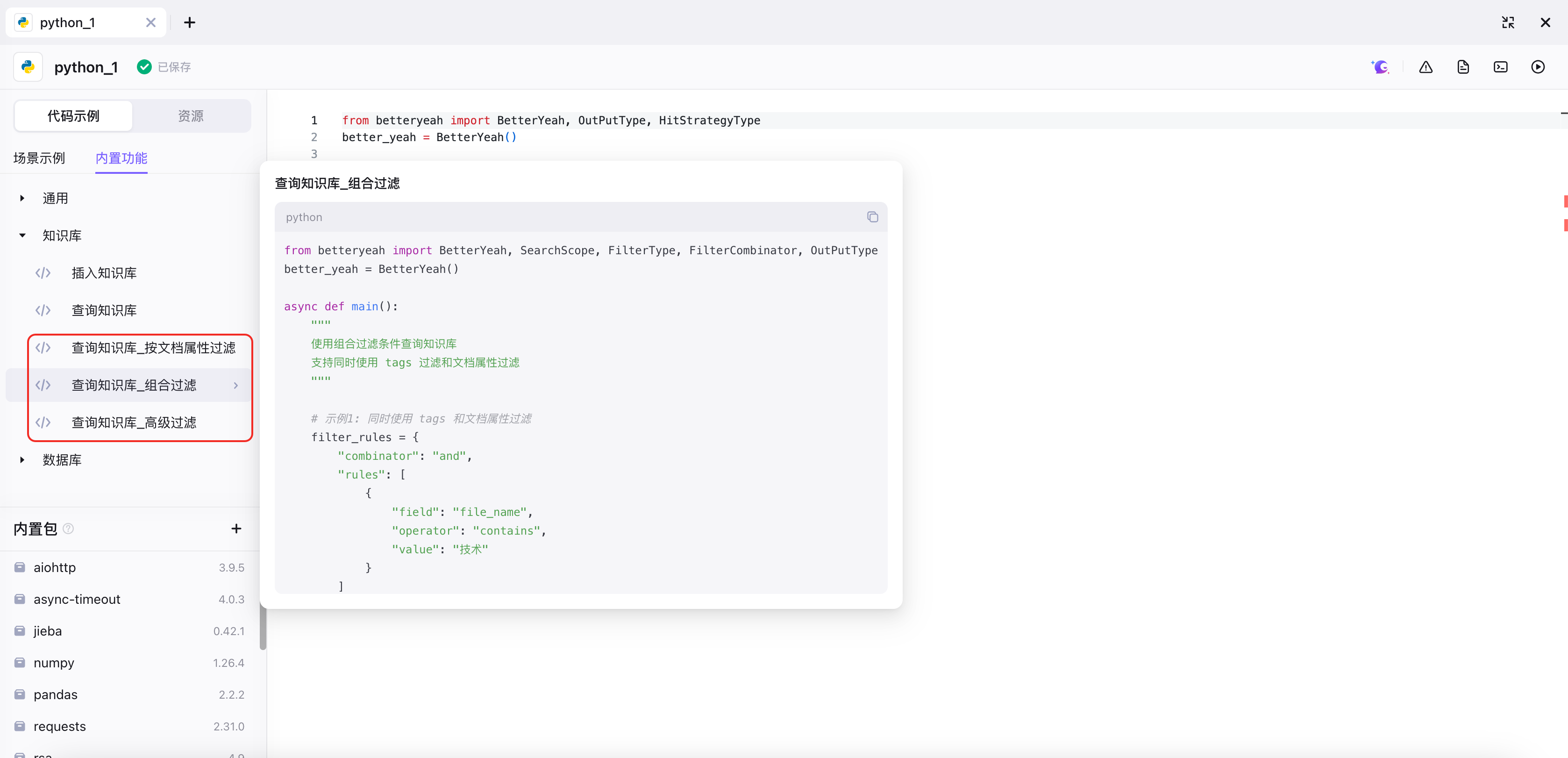Click the document log icon
The width and height of the screenshot is (1568, 758).
click(x=1463, y=67)
